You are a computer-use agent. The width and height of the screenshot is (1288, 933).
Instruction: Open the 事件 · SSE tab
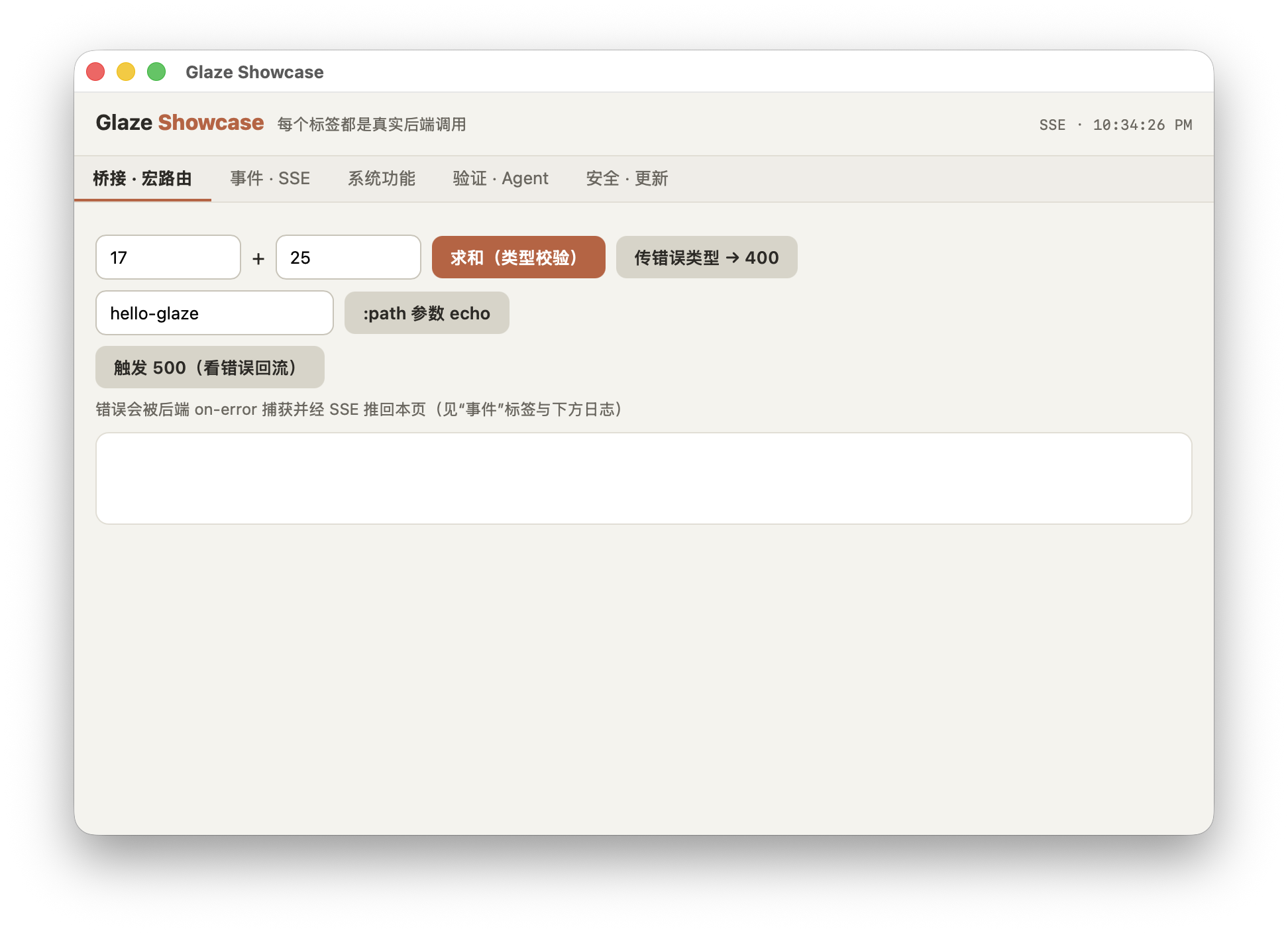tap(270, 178)
